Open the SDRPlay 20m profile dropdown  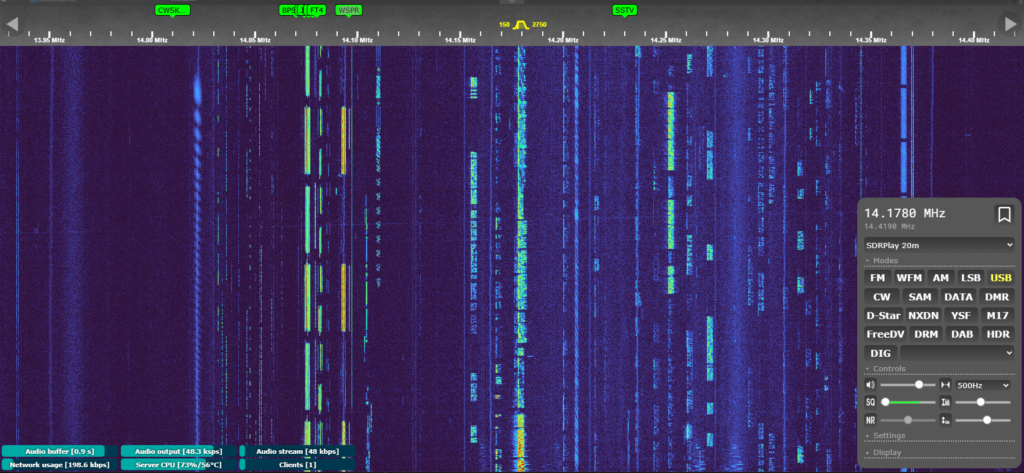tap(939, 244)
